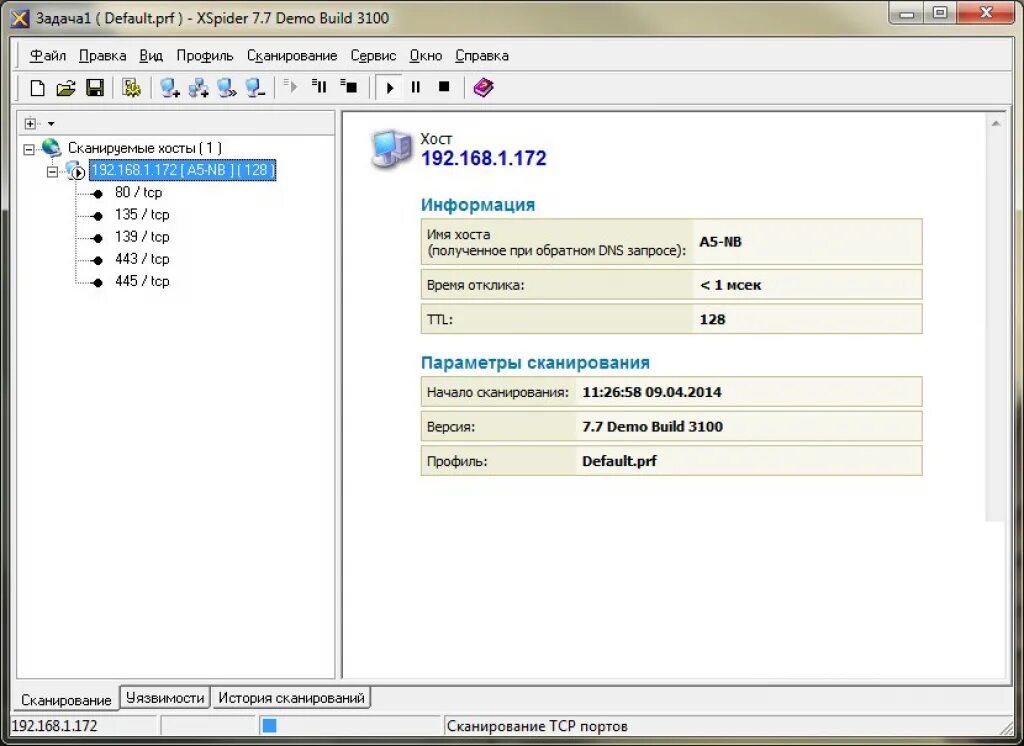
Task: Open the Окно menu
Action: [426, 56]
